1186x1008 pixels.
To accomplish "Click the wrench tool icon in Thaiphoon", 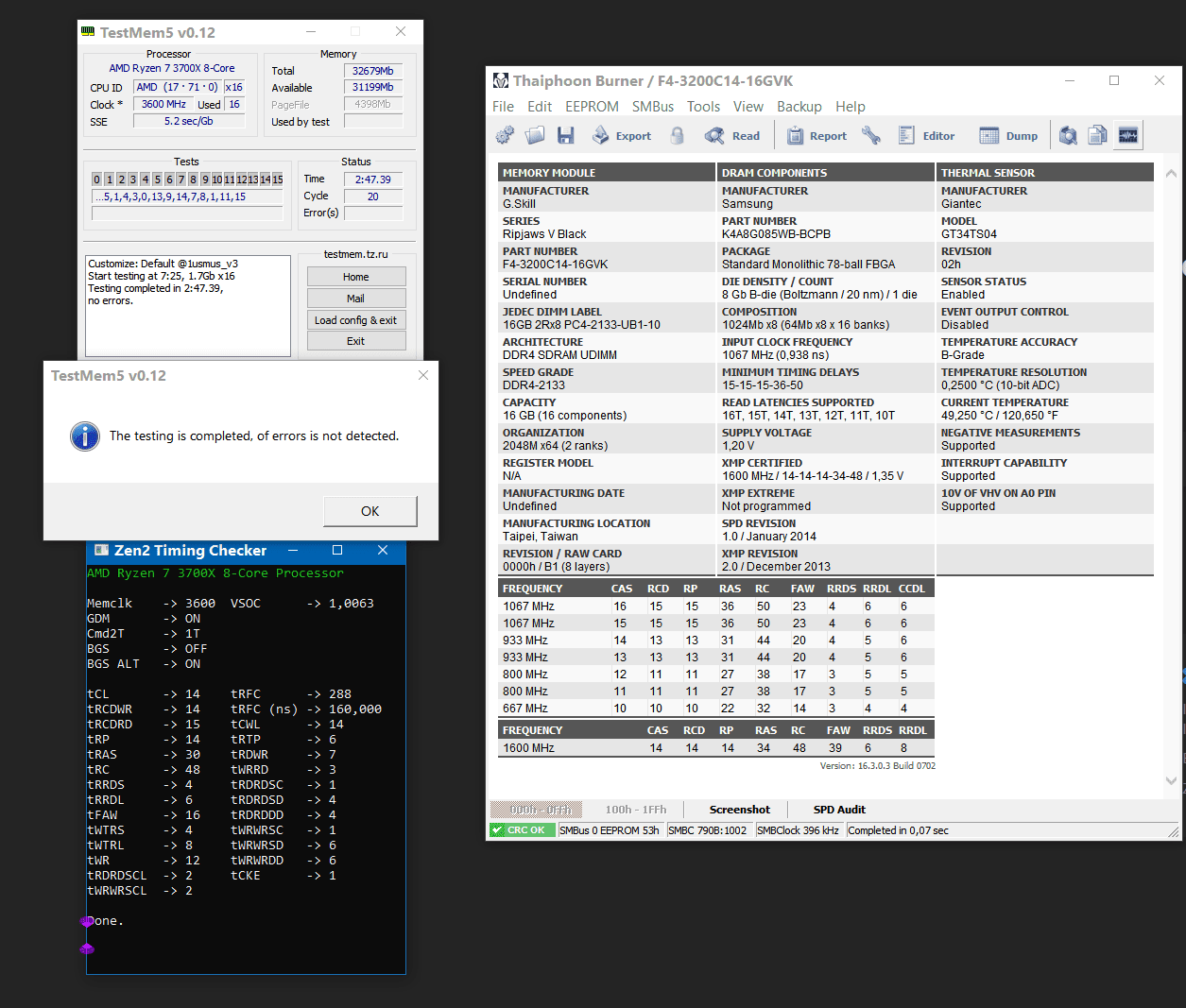I will [871, 135].
